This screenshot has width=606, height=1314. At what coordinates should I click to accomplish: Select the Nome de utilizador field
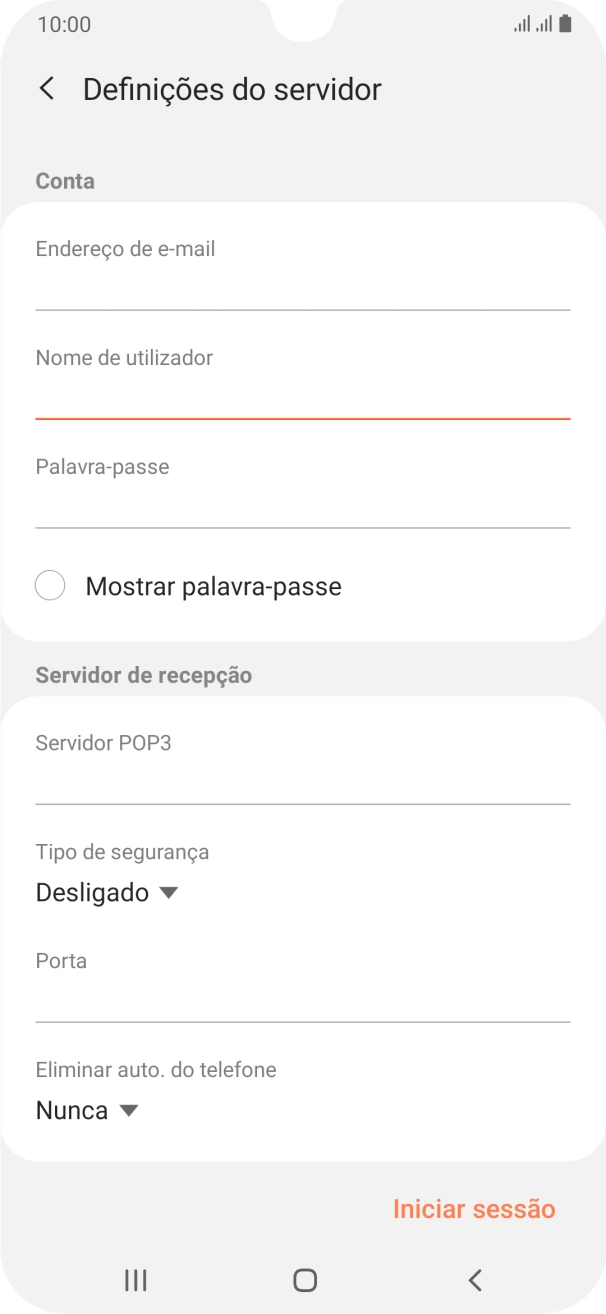302,397
